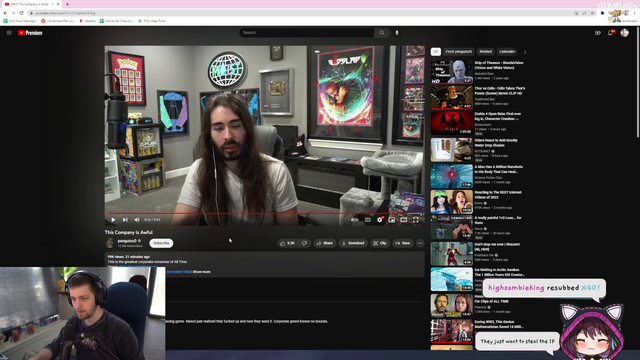640x360 pixels.
Task: Open a new browser tab
Action: (x=67, y=4)
